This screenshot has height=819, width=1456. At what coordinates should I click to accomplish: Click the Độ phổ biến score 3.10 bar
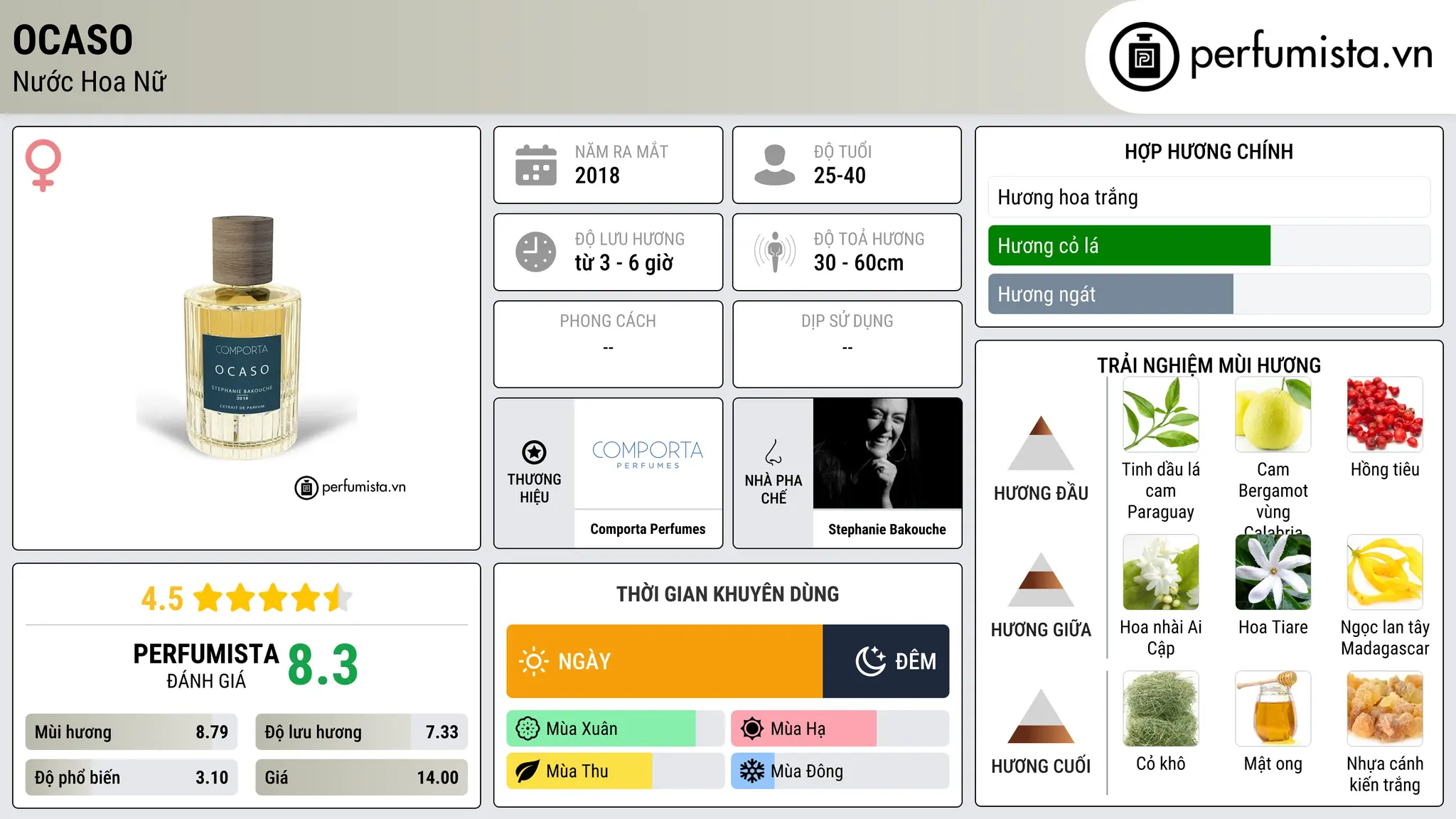coord(132,777)
